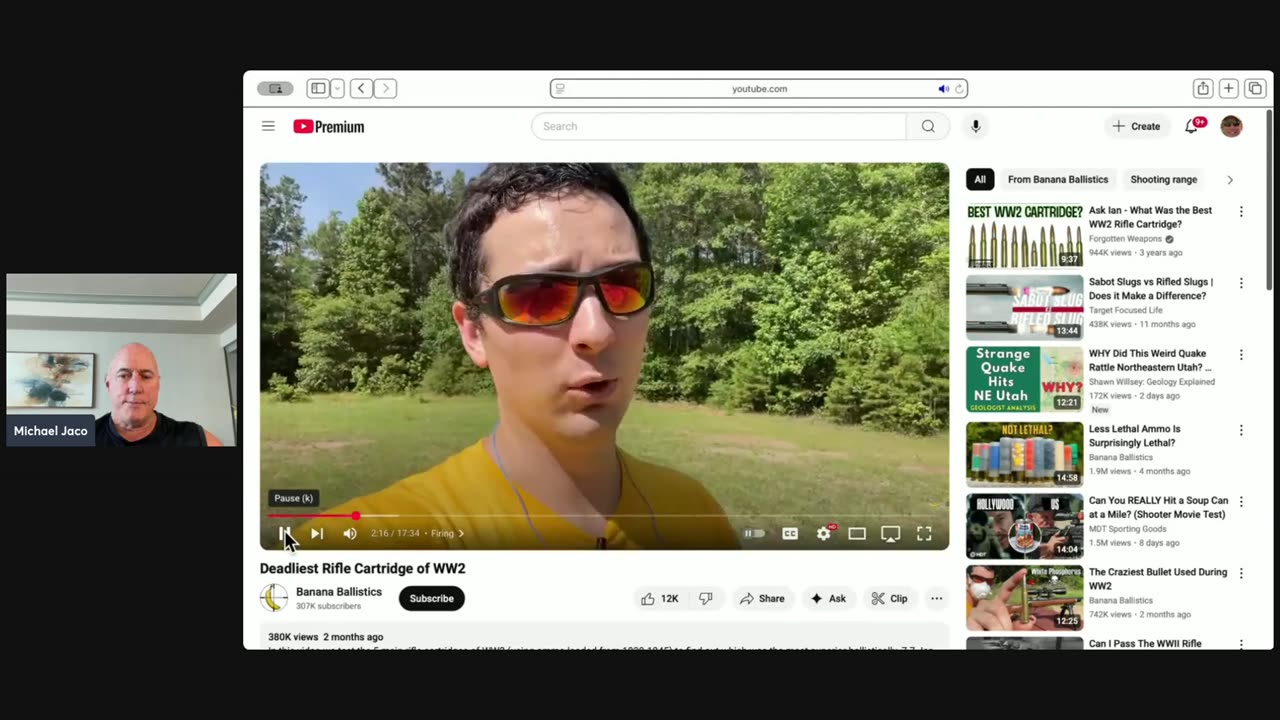This screenshot has height=720, width=1280.
Task: Open options for the Soup Can video
Action: coord(1241,502)
